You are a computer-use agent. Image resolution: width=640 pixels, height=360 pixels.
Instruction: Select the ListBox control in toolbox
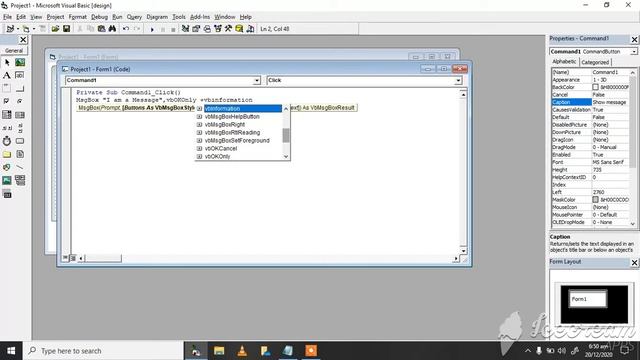point(20,115)
